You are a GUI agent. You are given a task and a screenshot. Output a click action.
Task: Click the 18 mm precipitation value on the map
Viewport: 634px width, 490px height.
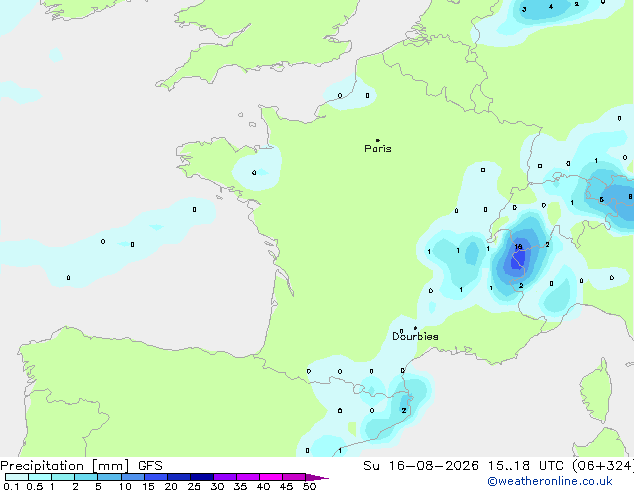click(x=518, y=247)
